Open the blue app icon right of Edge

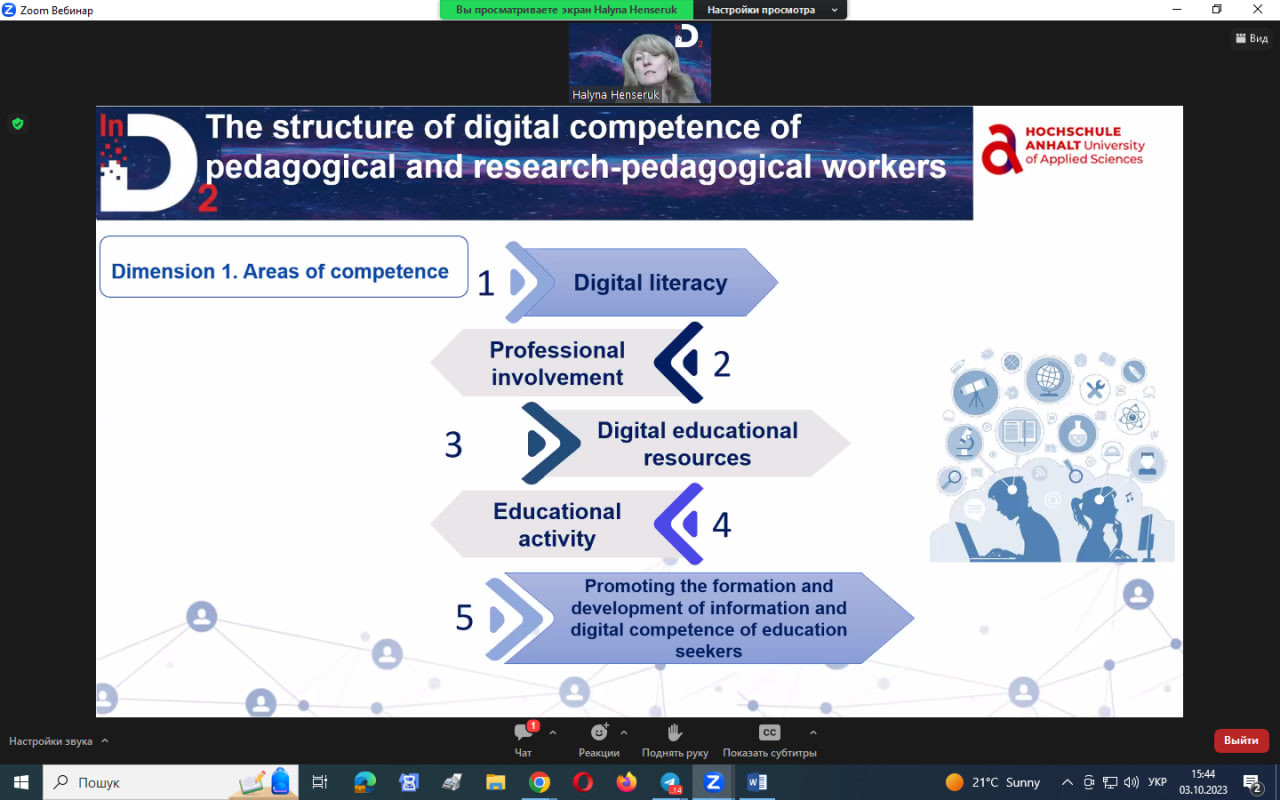(x=408, y=782)
